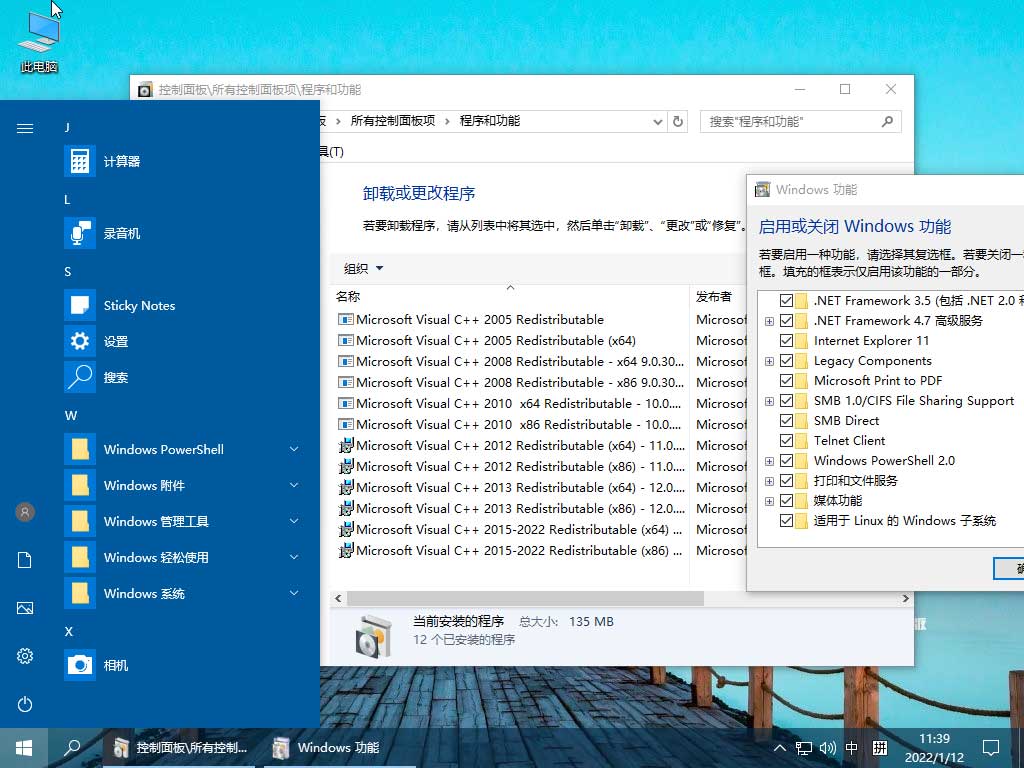Sort programs by the 名称 column header
1024x768 pixels.
(x=511, y=296)
